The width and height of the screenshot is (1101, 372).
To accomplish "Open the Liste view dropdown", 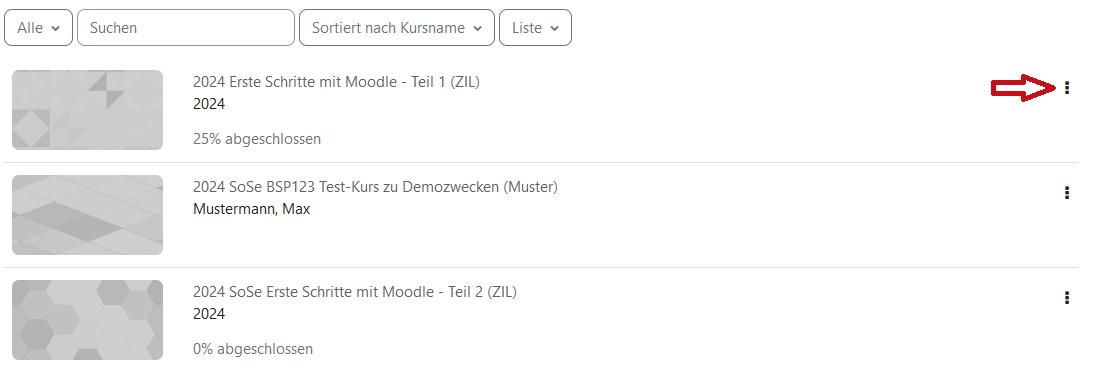I will point(535,28).
